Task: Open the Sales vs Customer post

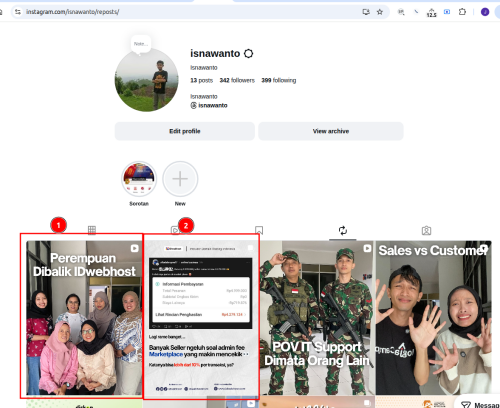Action: pyautogui.click(x=433, y=318)
